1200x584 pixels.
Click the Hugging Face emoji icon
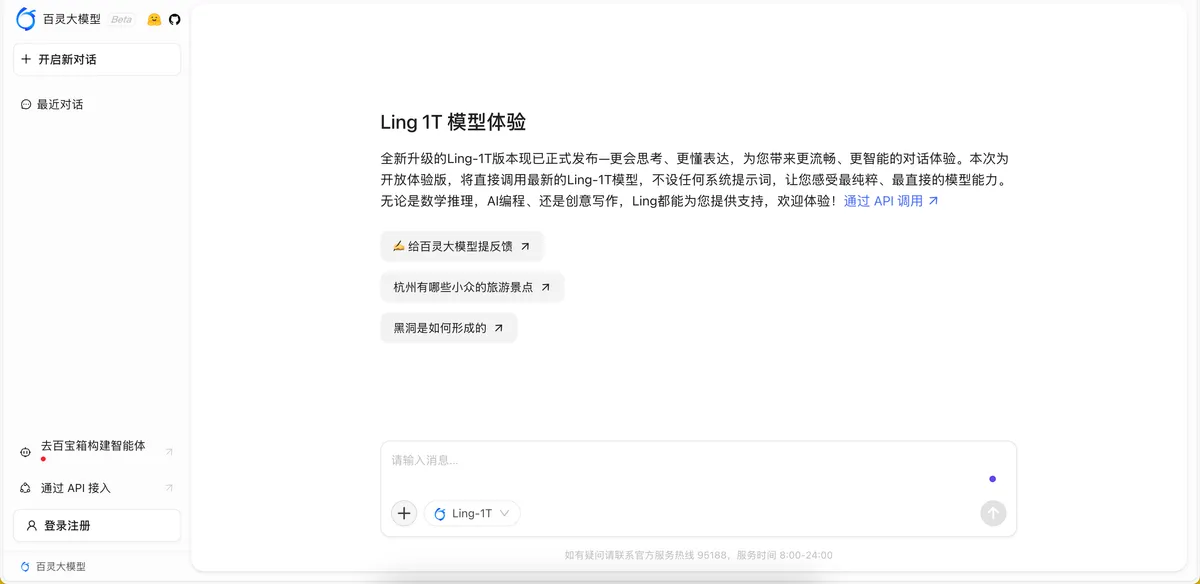(154, 19)
